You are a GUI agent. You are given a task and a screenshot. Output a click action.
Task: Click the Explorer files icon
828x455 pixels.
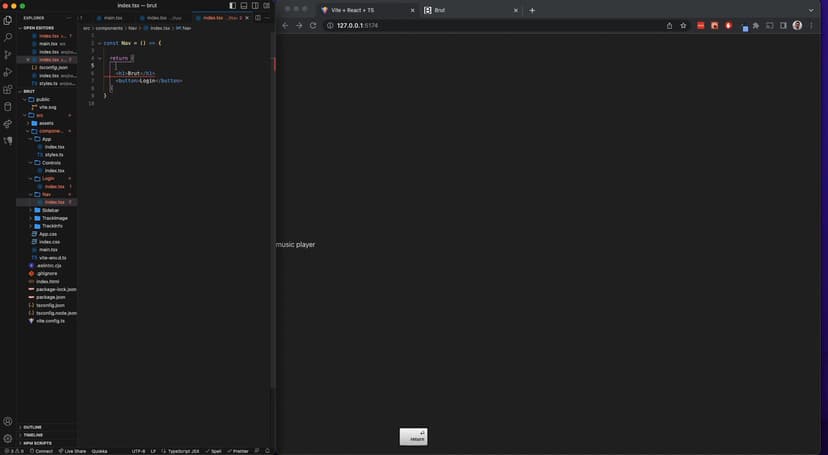click(x=8, y=20)
